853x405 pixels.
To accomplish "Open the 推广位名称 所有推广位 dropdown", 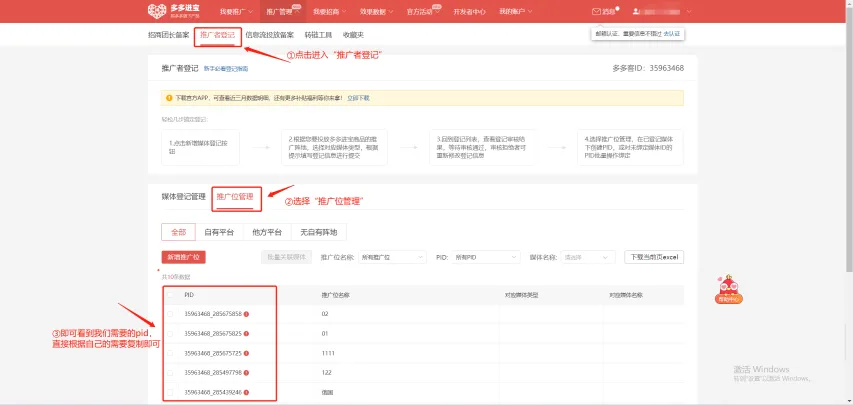I will coord(392,257).
